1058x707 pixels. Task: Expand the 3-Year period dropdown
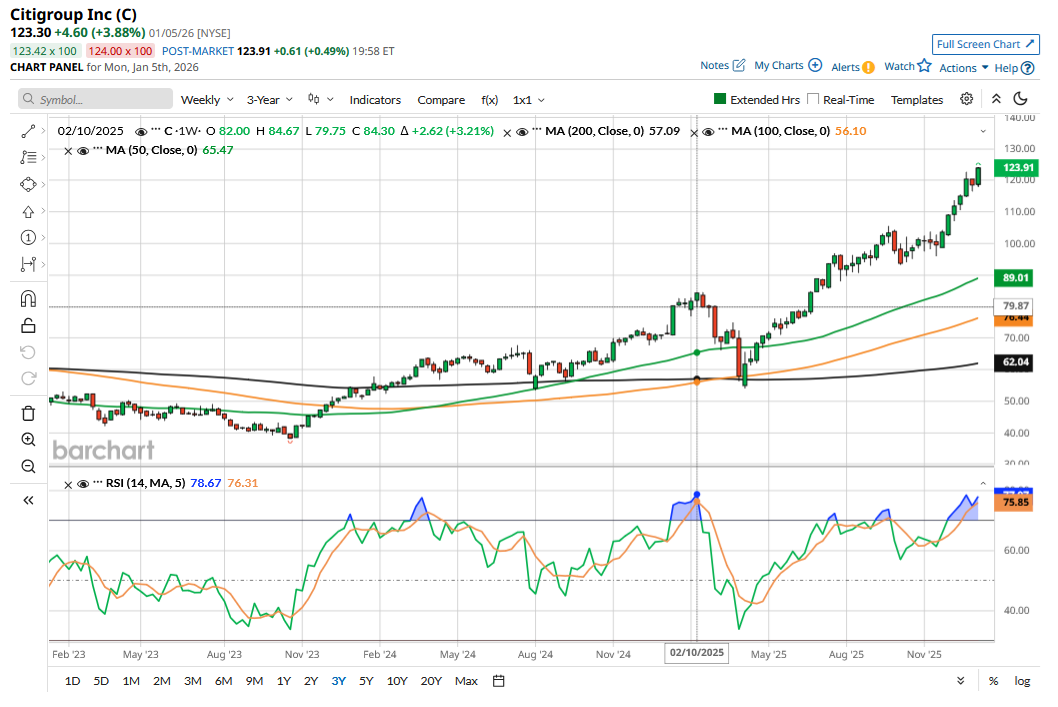pos(270,100)
